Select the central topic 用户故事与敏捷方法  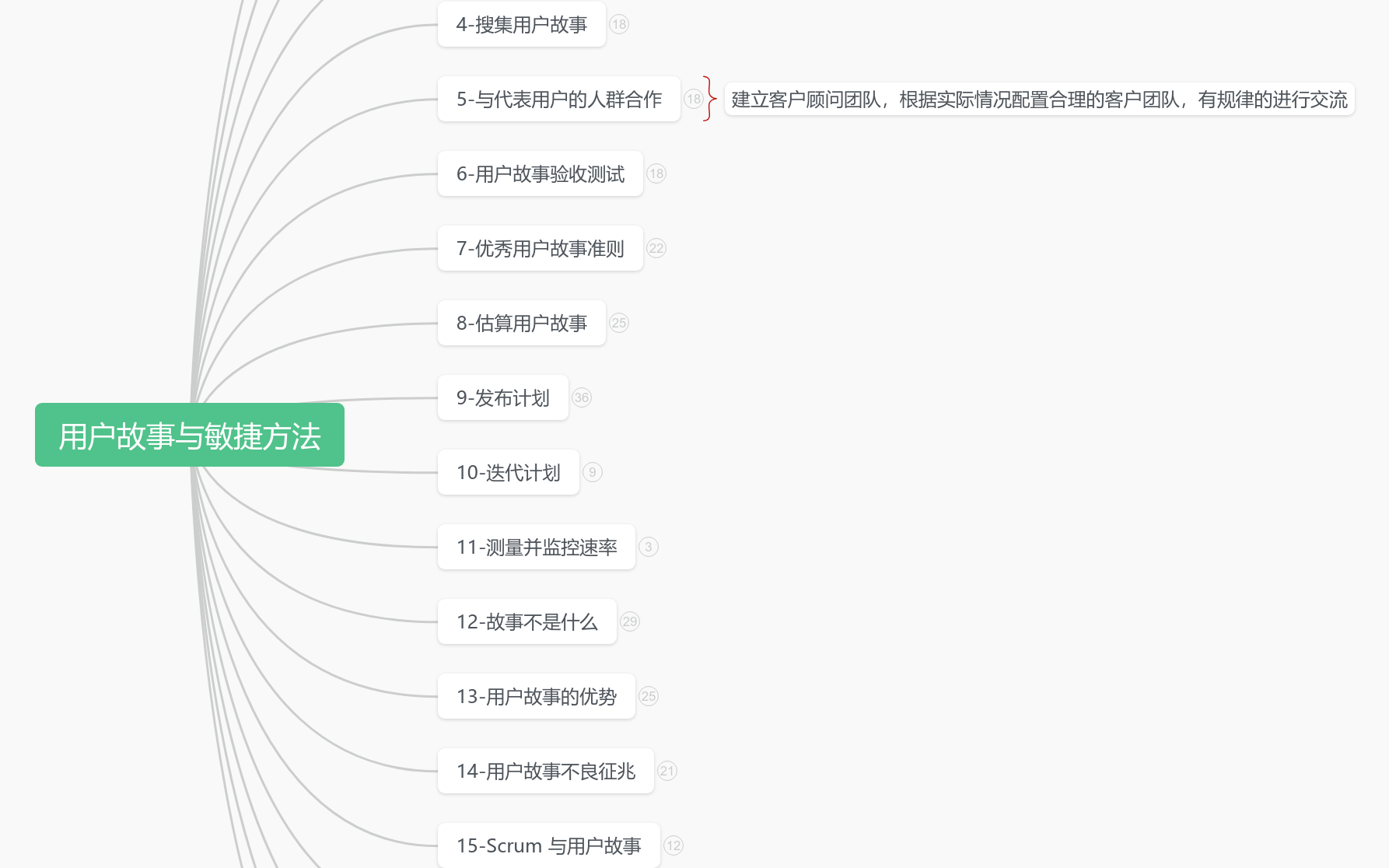coord(190,436)
